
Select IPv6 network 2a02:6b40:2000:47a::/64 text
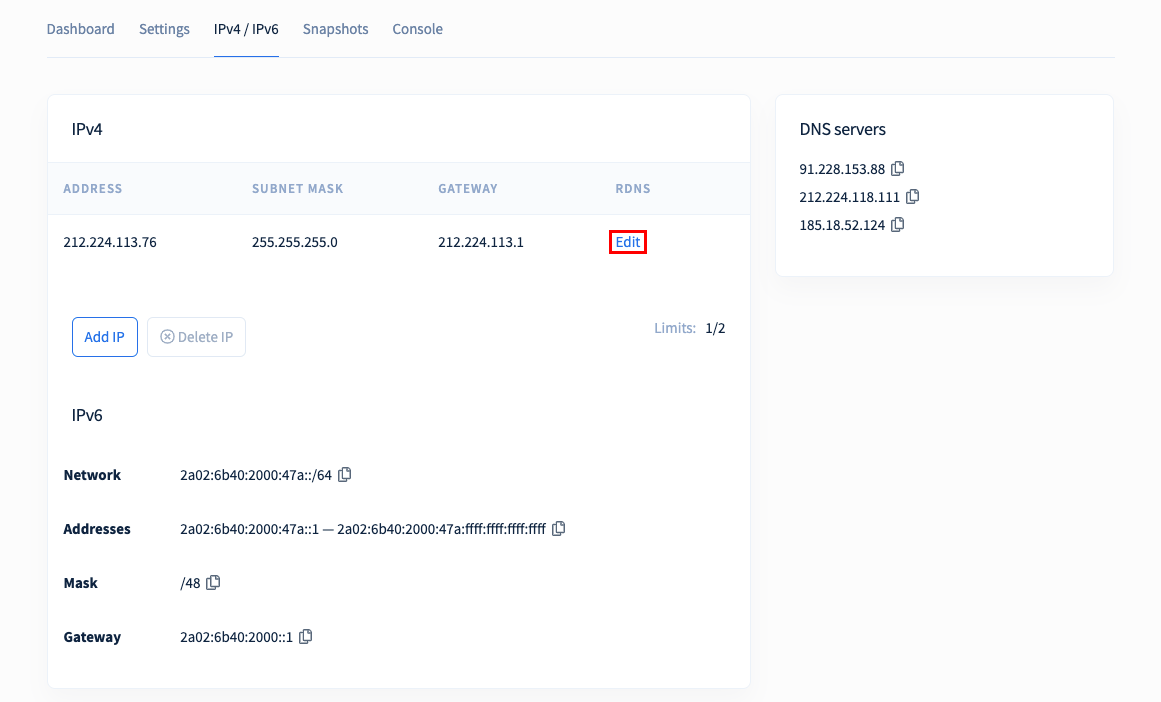pyautogui.click(x=256, y=475)
